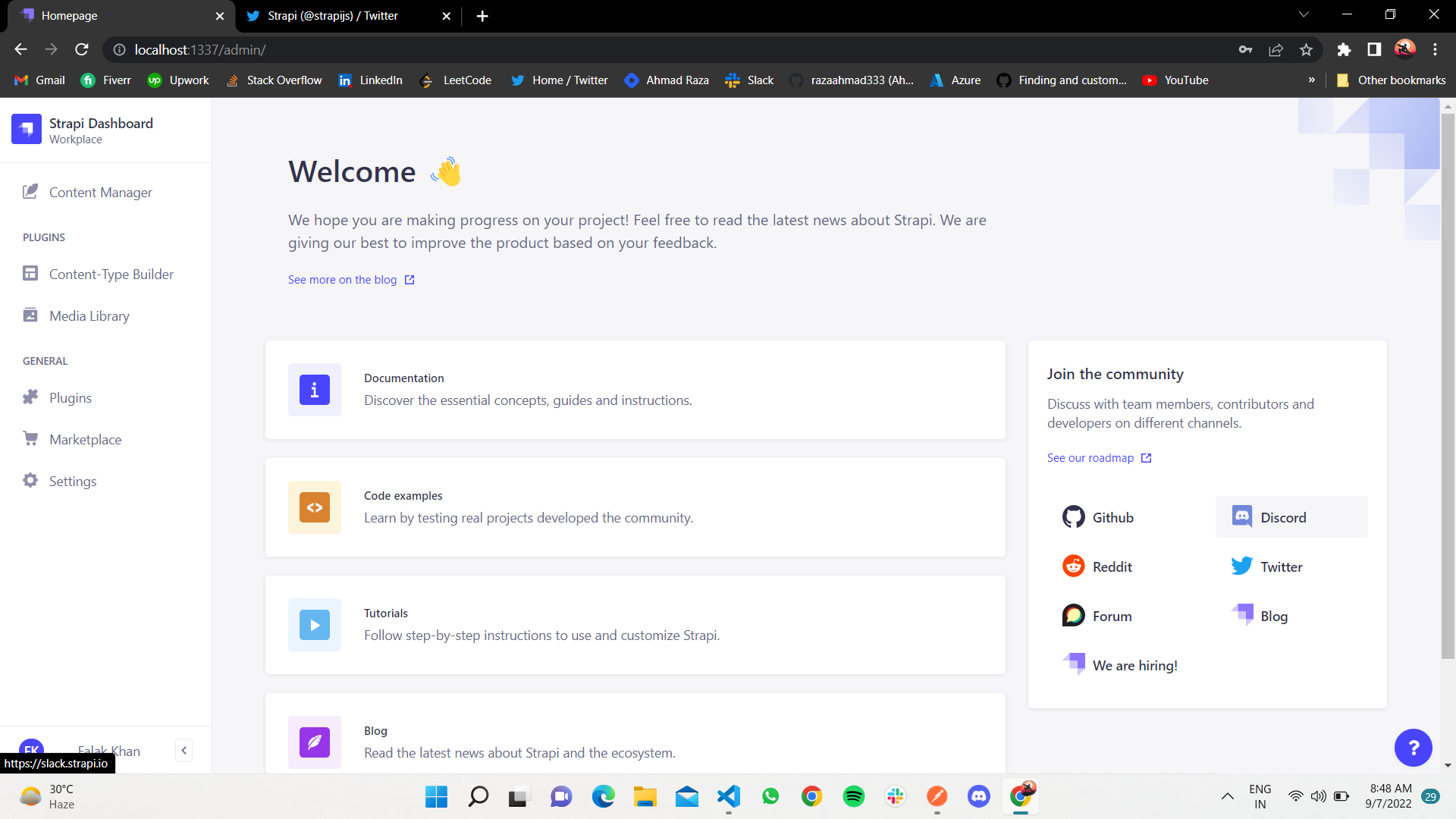Switch to the Strapi Twitter tab
Viewport: 1456px width, 819px height.
click(x=334, y=15)
